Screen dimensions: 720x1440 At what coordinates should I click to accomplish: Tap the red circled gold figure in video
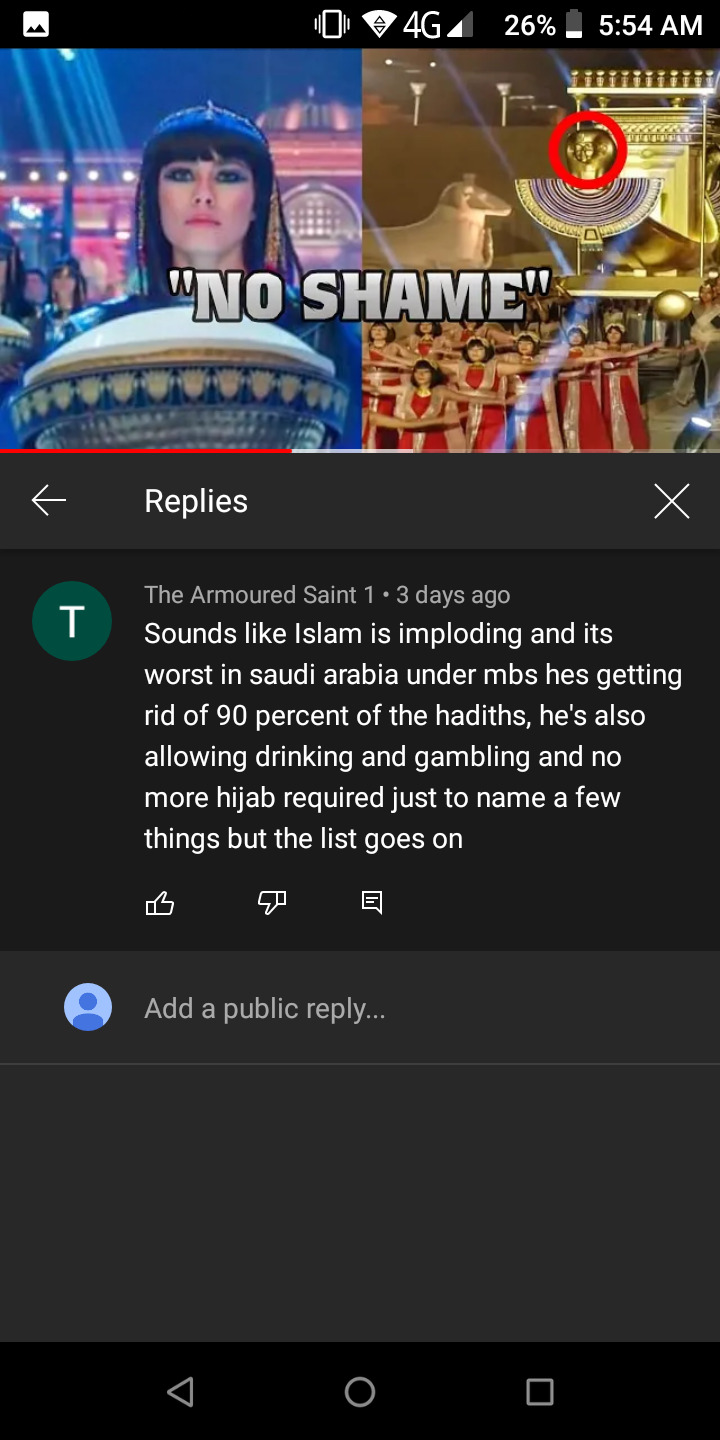coord(588,150)
